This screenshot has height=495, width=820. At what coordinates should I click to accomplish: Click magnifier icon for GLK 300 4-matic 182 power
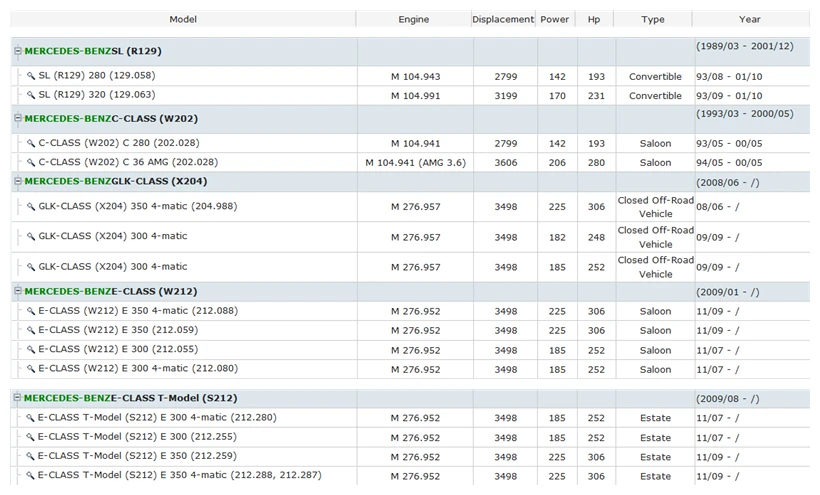(31, 236)
